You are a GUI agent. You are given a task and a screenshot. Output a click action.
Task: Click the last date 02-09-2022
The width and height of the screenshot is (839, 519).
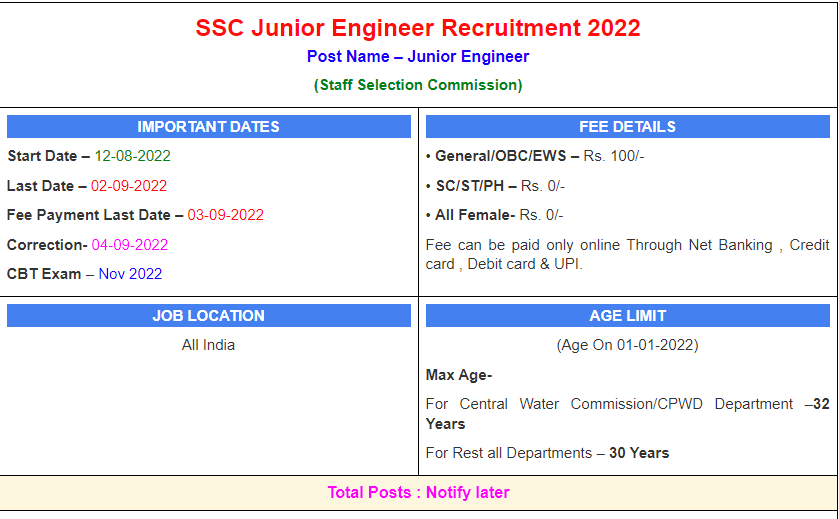coord(129,186)
